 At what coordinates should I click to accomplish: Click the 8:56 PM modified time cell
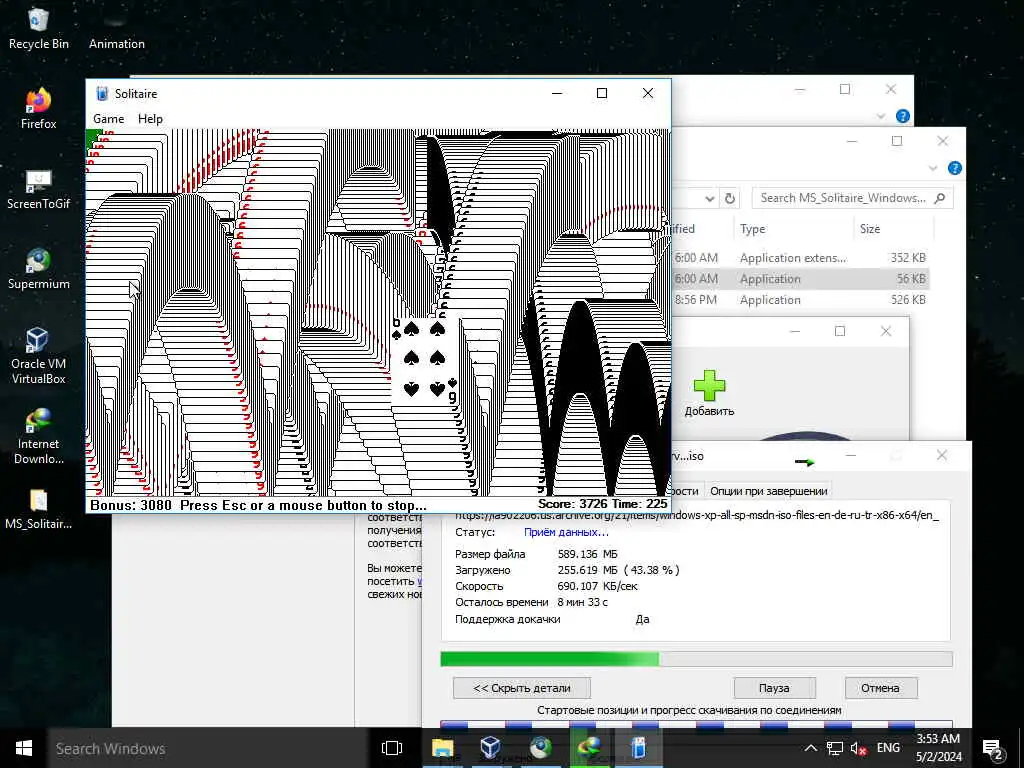click(696, 300)
